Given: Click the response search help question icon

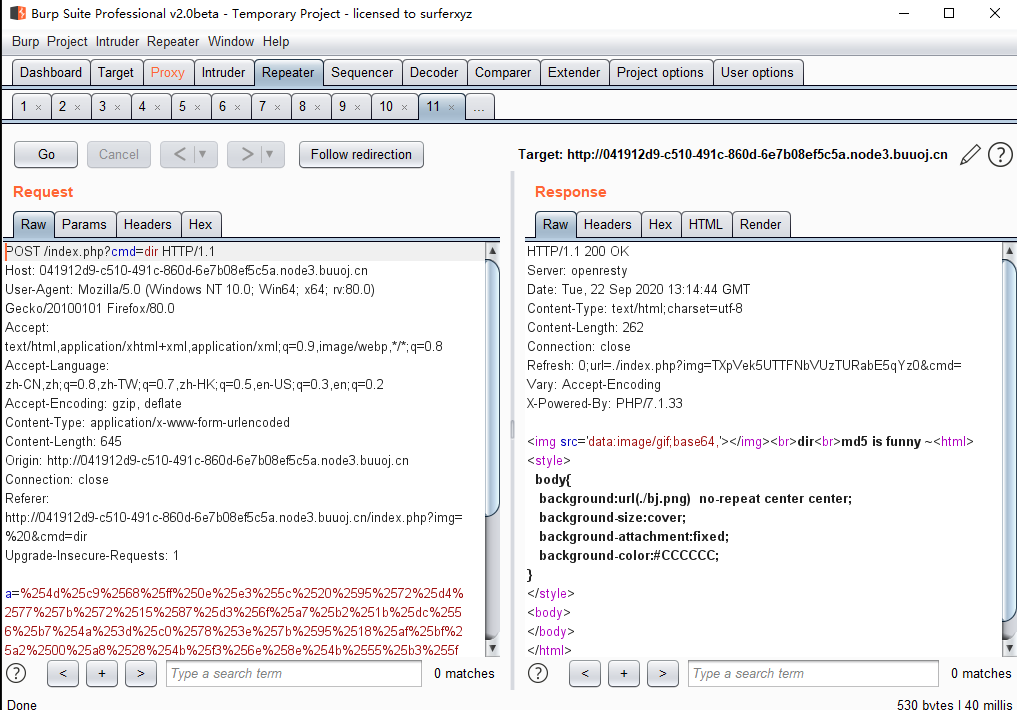Looking at the screenshot, I should pos(538,673).
